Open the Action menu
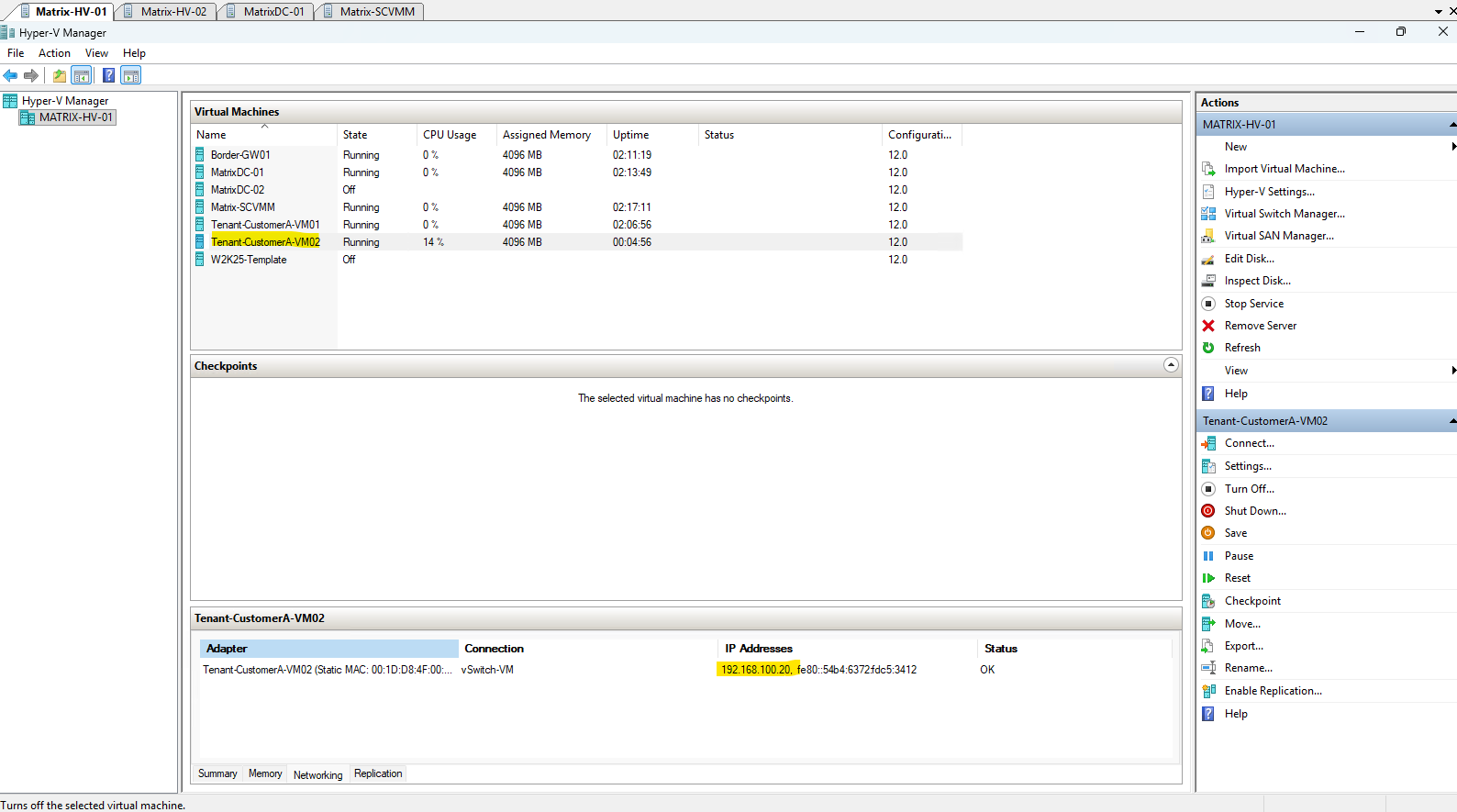1457x812 pixels. click(x=54, y=53)
